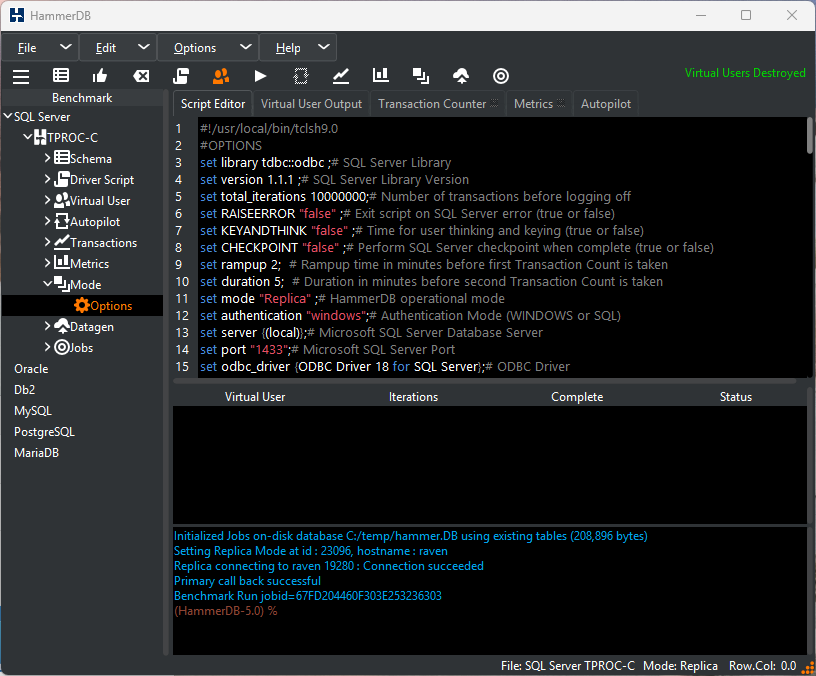Click the jobs target circle toolbar icon

(501, 76)
